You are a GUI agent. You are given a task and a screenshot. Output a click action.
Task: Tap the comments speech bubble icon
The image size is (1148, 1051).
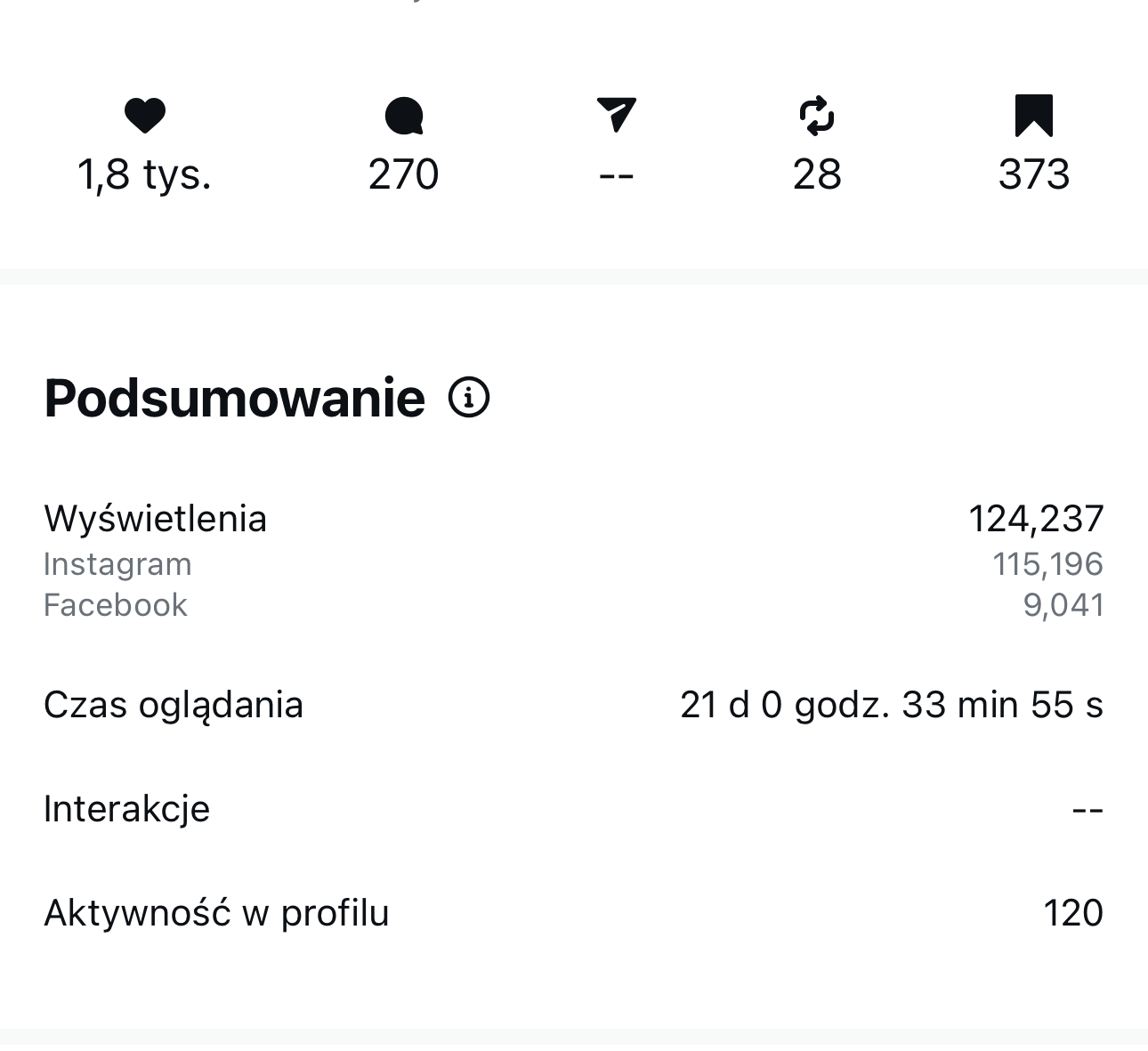(404, 117)
